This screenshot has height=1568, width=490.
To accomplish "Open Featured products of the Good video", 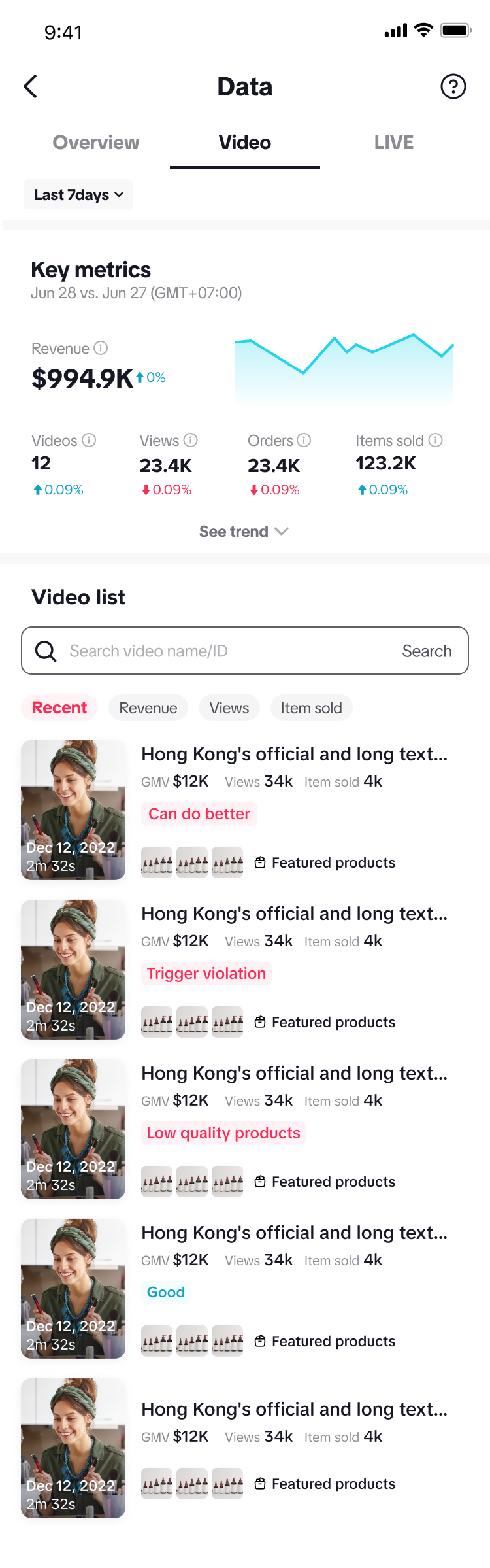I will (x=325, y=1341).
